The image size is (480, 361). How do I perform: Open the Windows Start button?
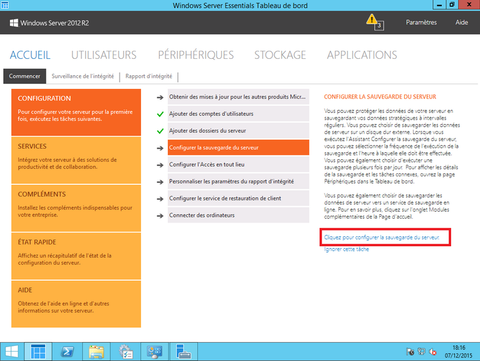[x=12, y=351]
